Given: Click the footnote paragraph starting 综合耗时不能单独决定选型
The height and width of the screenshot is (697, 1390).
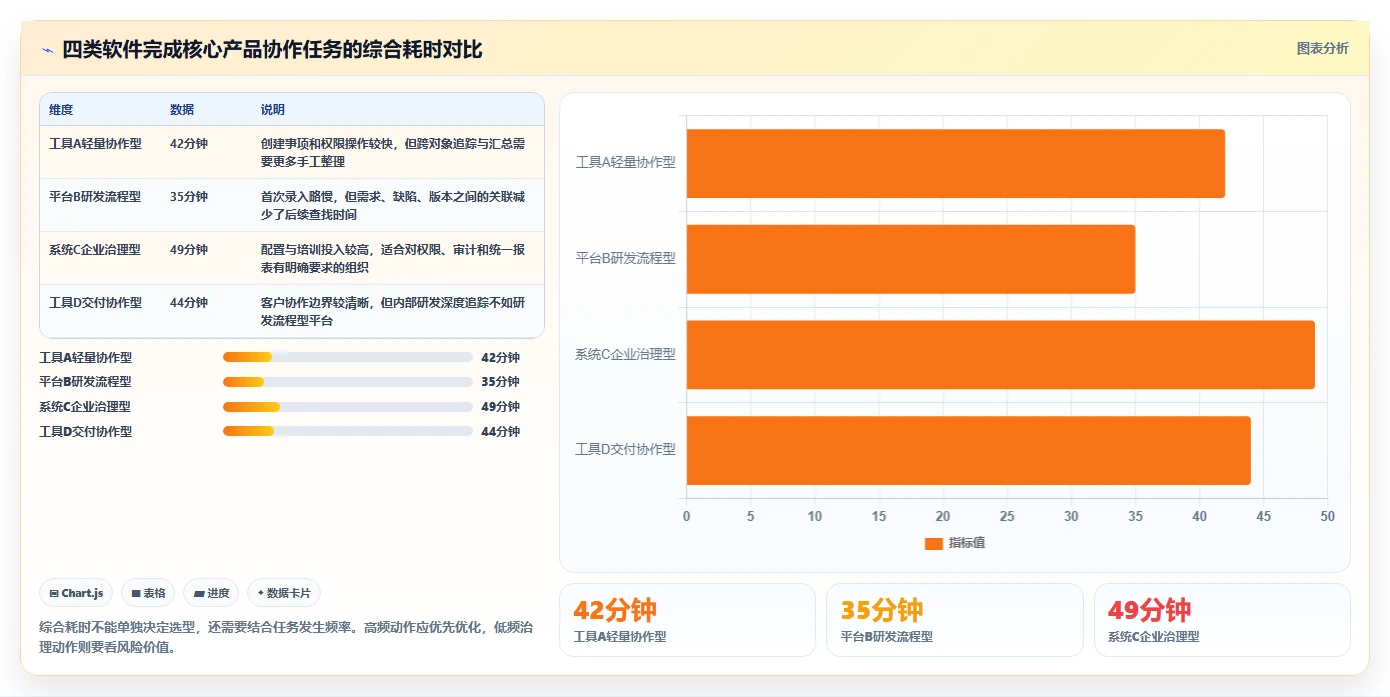Looking at the screenshot, I should (x=286, y=637).
